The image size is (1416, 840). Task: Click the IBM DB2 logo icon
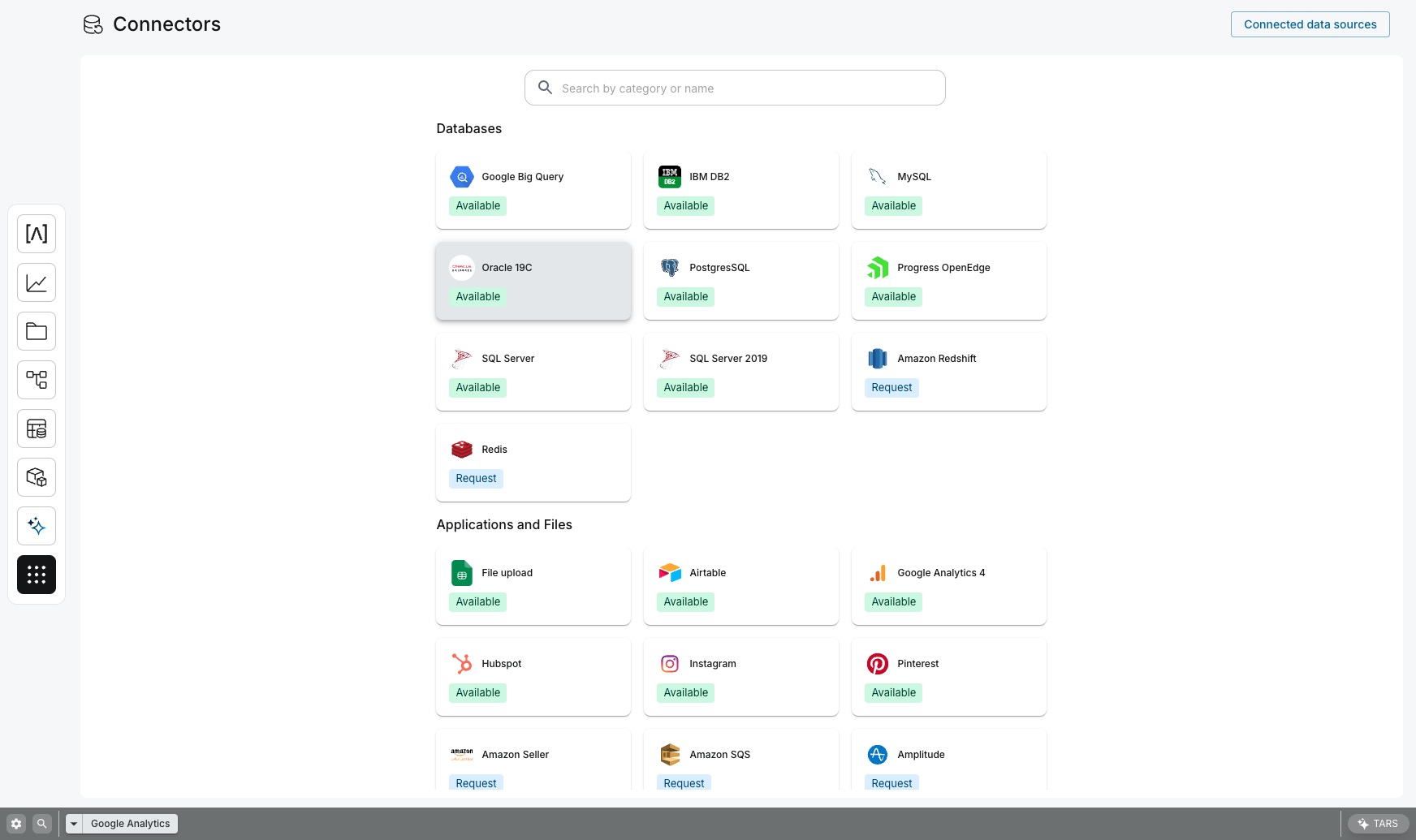(670, 177)
